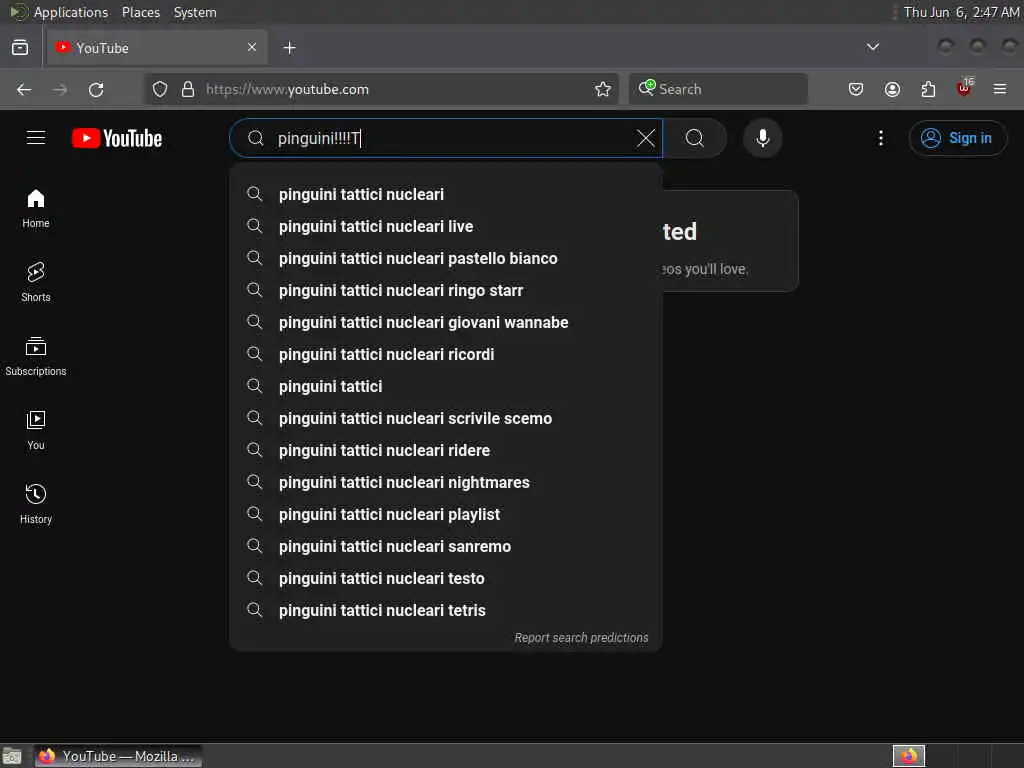Click the URL address bar
This screenshot has width=1024, height=768.
(381, 89)
